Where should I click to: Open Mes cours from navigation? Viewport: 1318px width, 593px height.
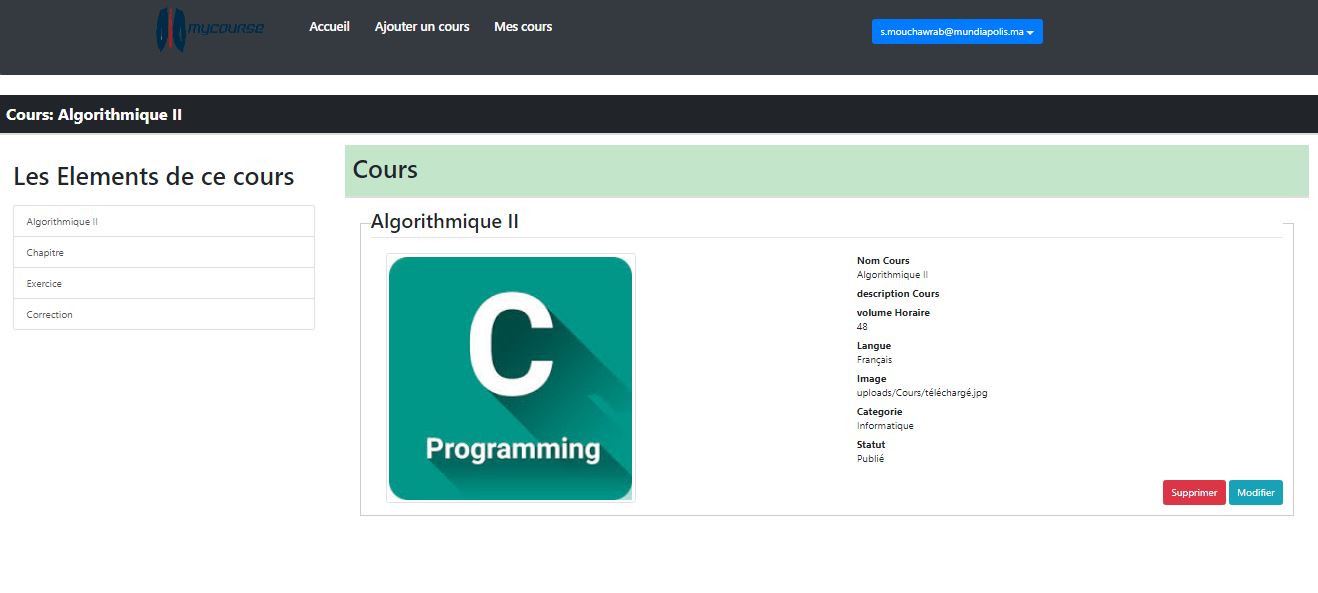523,27
